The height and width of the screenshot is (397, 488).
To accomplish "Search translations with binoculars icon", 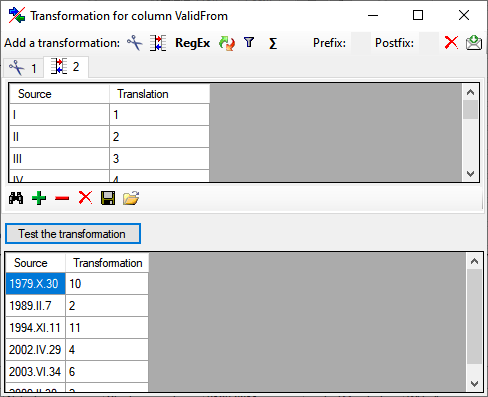I will (16, 198).
